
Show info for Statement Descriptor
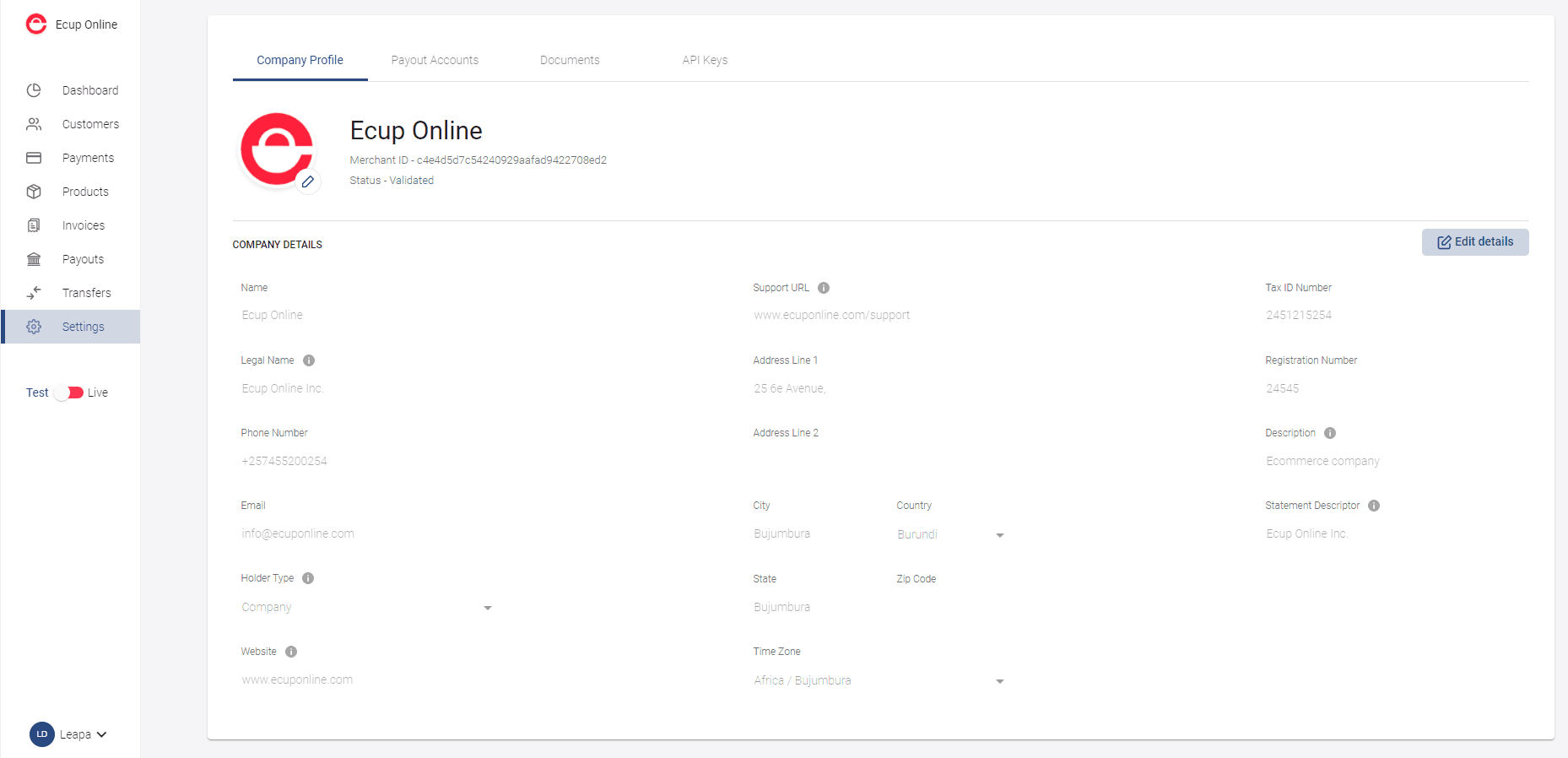(1374, 506)
